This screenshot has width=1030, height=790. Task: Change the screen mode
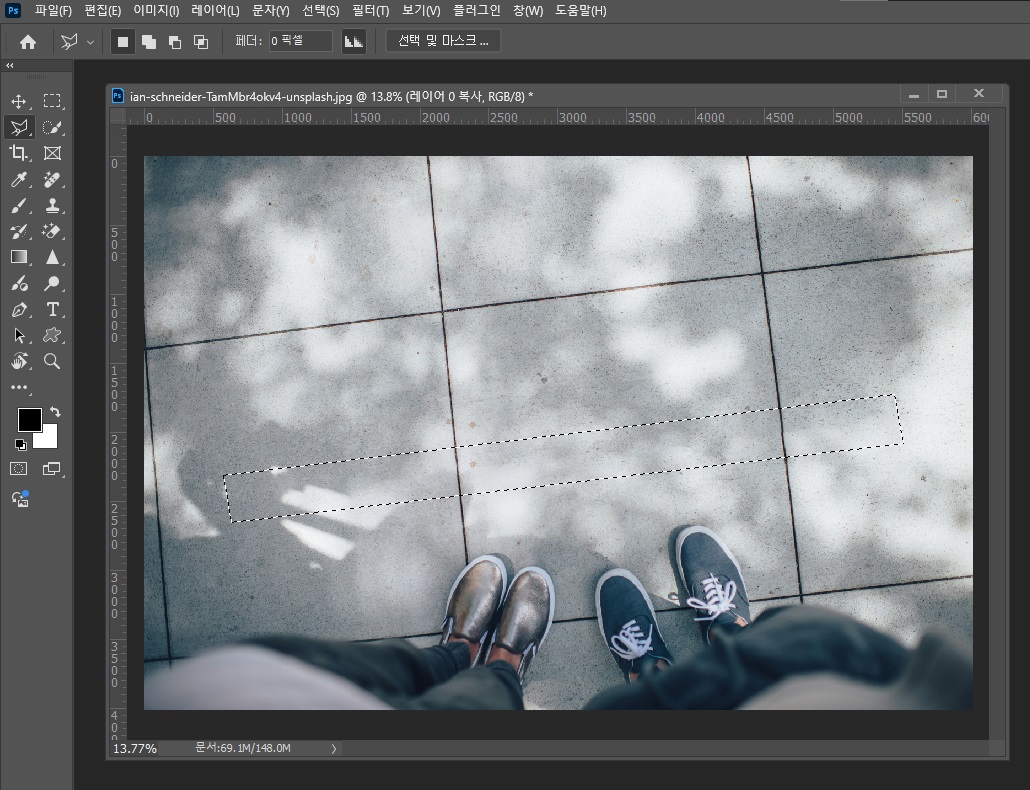tap(51, 468)
